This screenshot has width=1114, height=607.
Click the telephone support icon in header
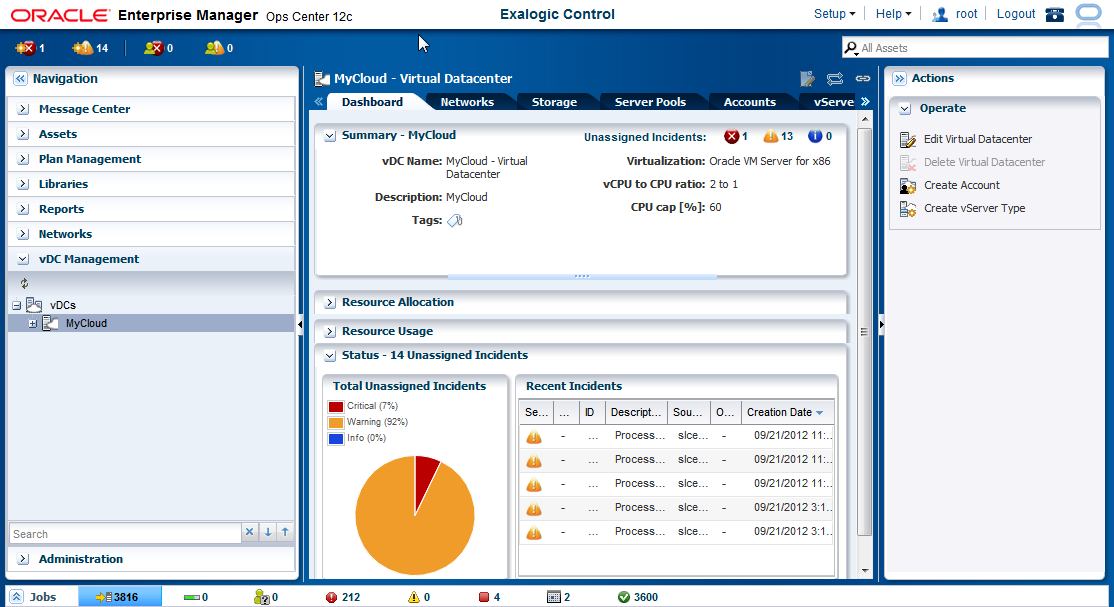coord(1055,14)
